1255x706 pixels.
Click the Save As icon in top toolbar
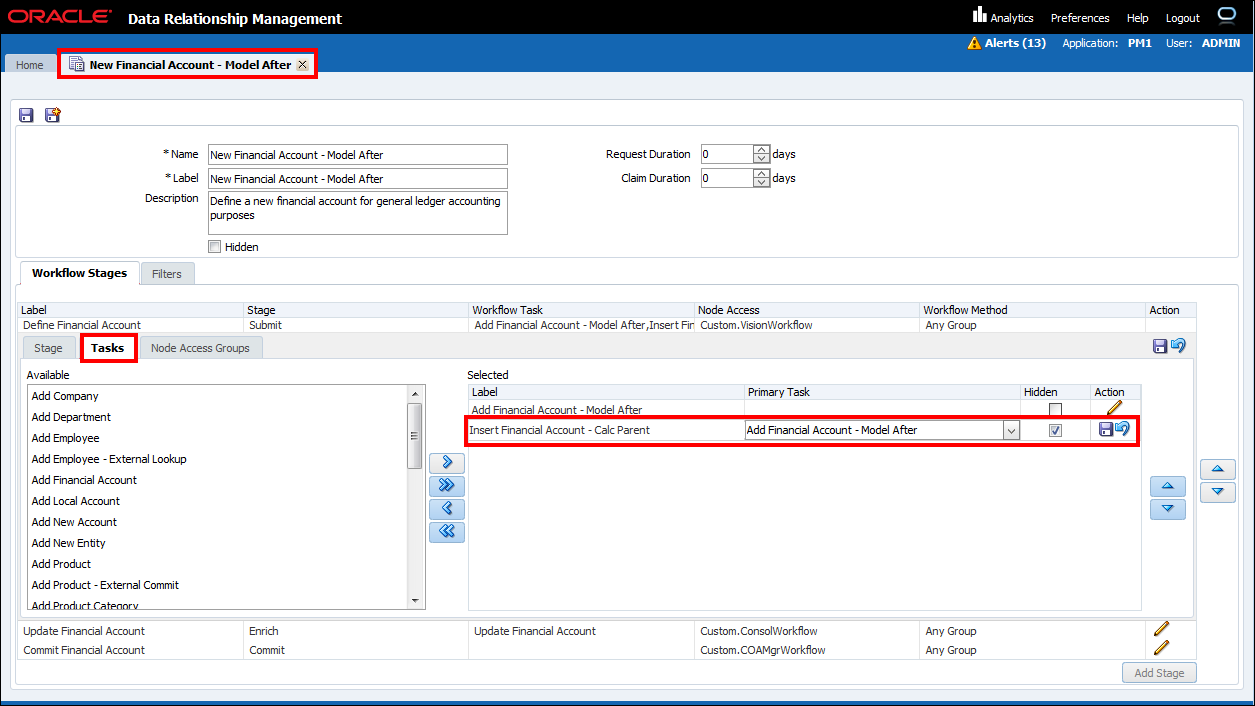tap(53, 115)
